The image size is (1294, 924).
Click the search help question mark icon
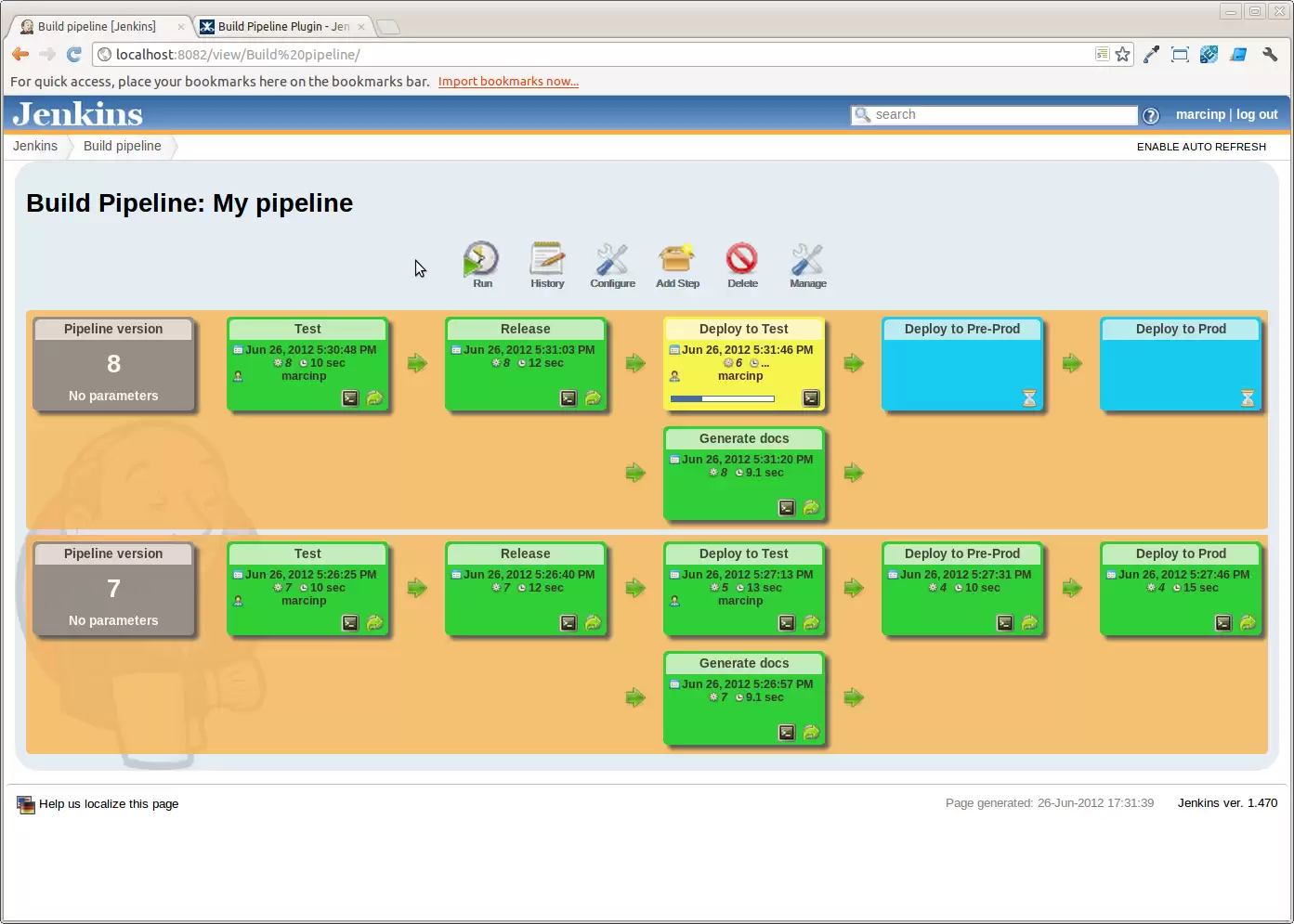pyautogui.click(x=1151, y=115)
